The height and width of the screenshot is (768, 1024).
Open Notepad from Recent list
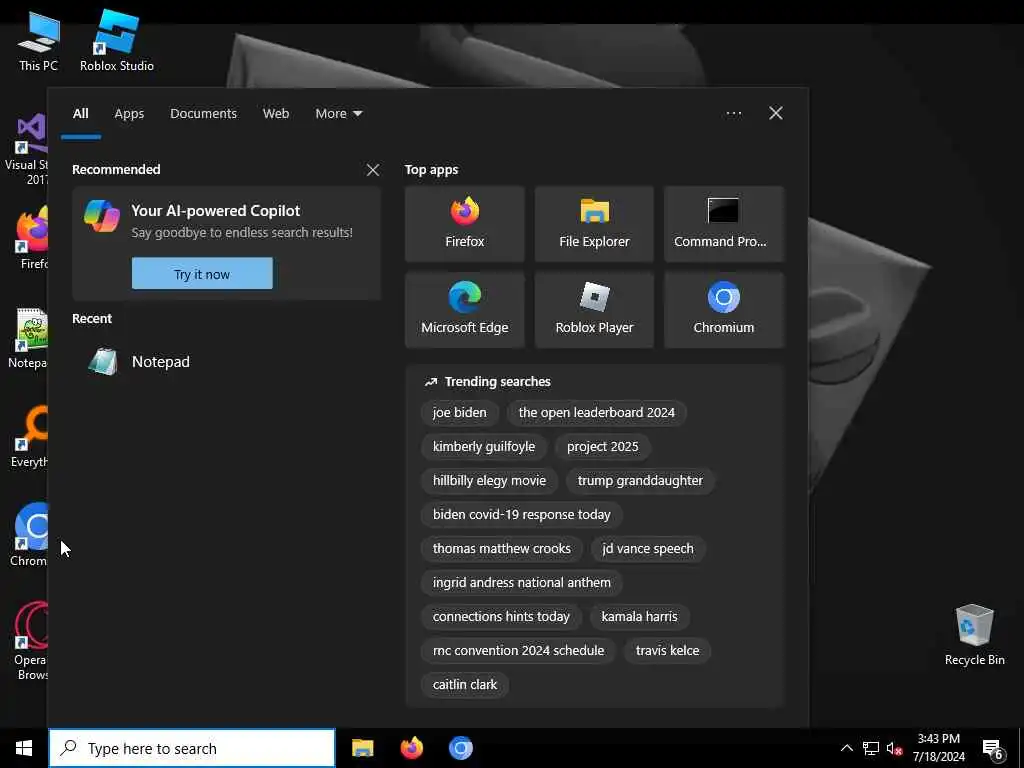[x=225, y=362]
